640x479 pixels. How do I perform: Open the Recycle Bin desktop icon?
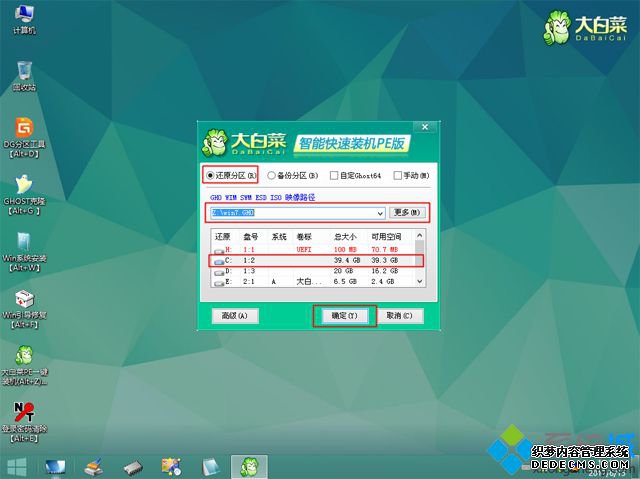tap(24, 76)
